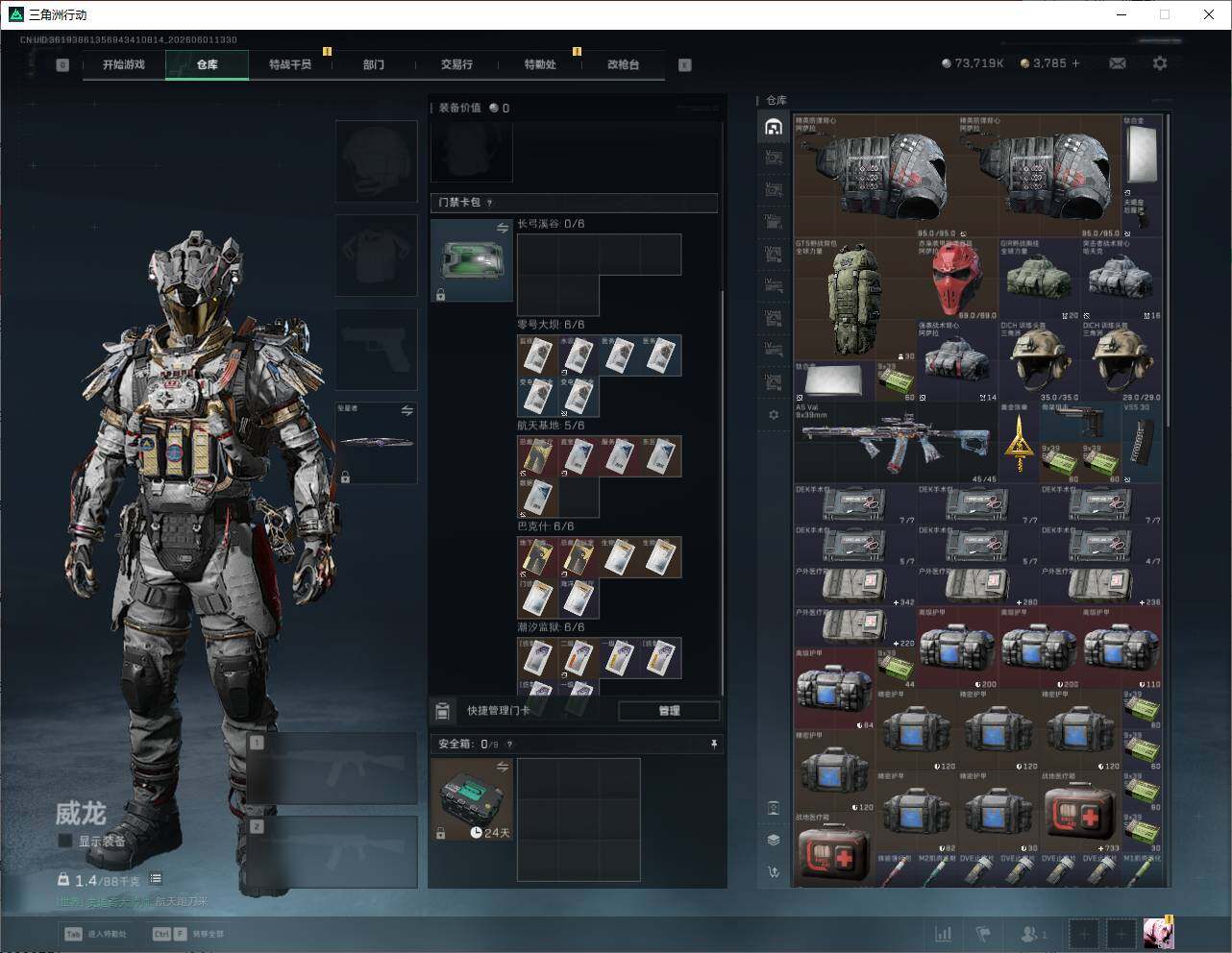
Task: Select the 高级护甲 repair kit showing 110
Action: pyautogui.click(x=1121, y=648)
